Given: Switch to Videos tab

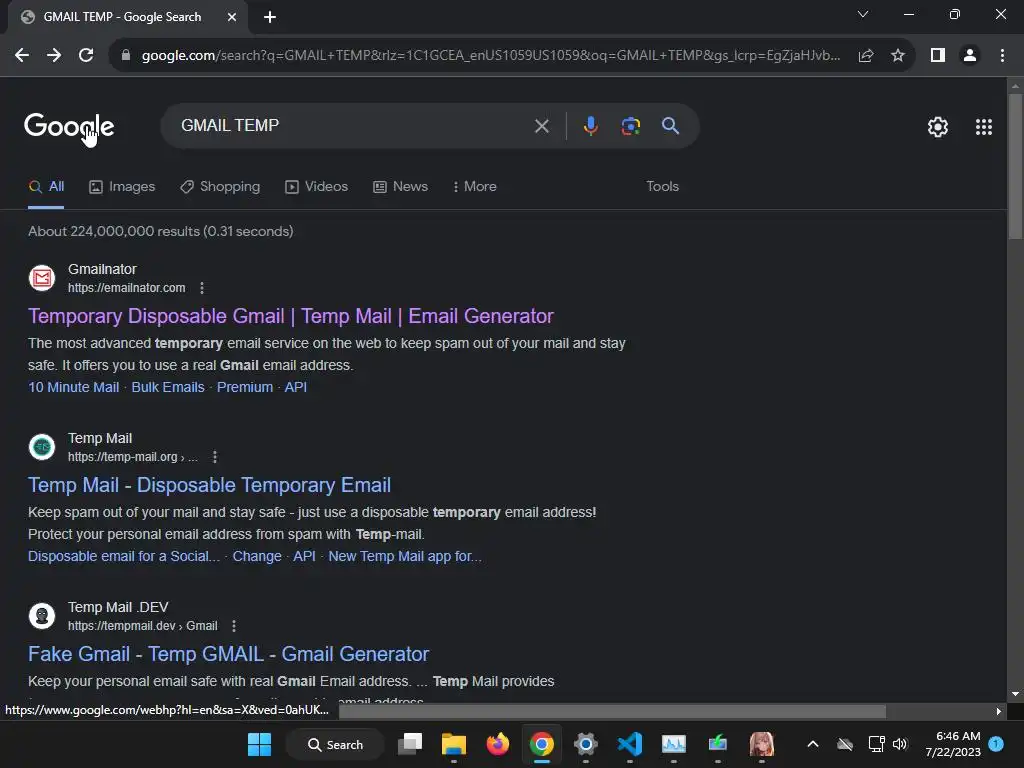Looking at the screenshot, I should 316,187.
